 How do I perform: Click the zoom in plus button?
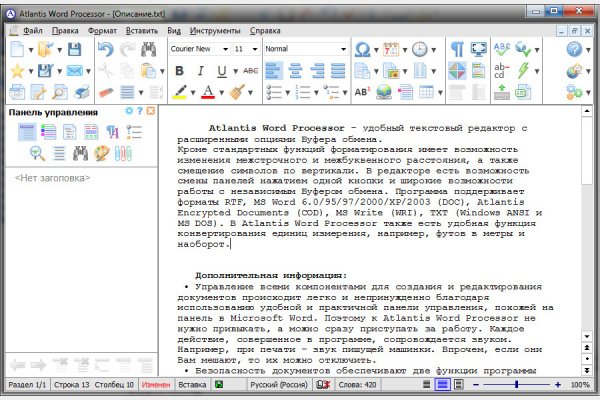point(558,385)
